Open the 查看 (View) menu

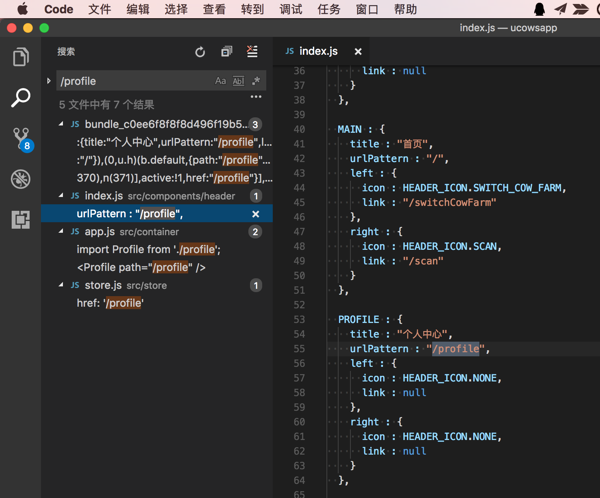[x=214, y=9]
